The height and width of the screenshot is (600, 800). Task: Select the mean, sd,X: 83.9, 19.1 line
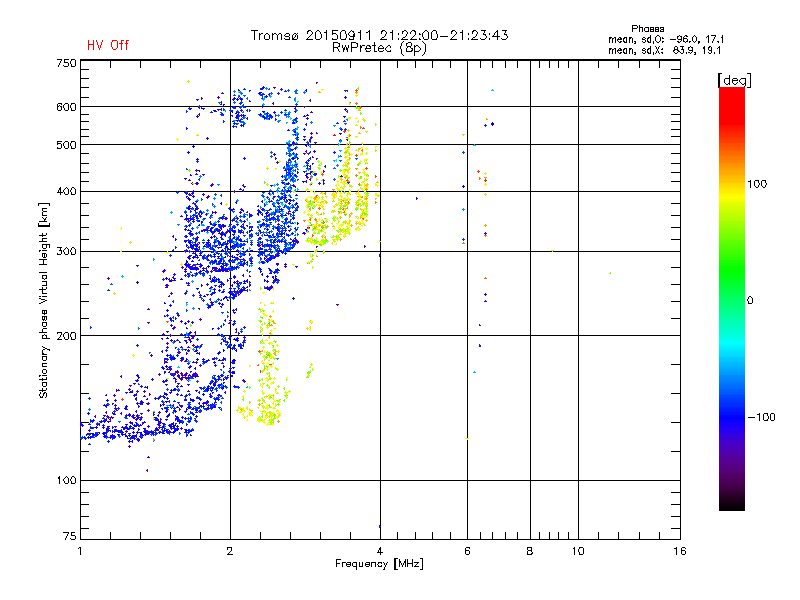click(x=664, y=51)
